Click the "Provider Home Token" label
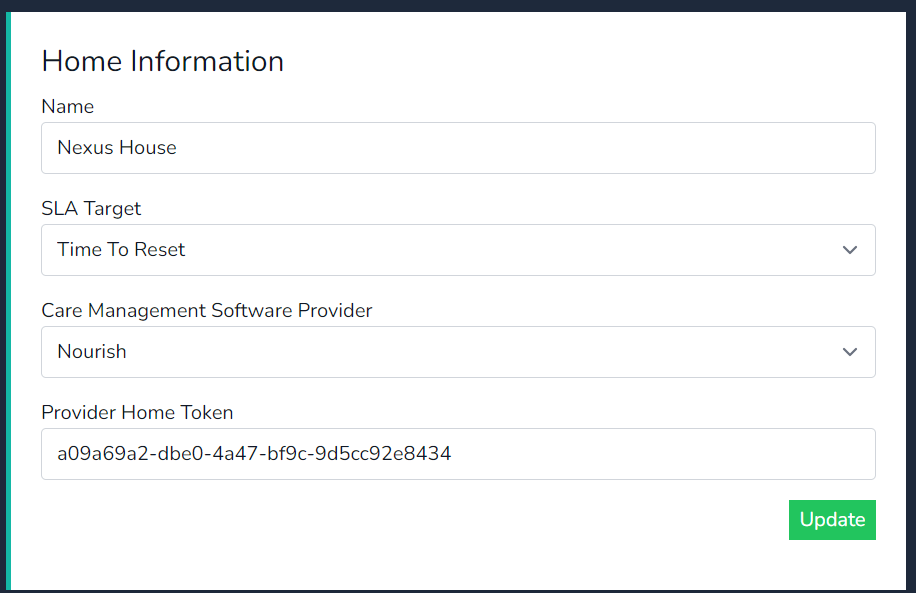Image resolution: width=916 pixels, height=593 pixels. tap(137, 412)
